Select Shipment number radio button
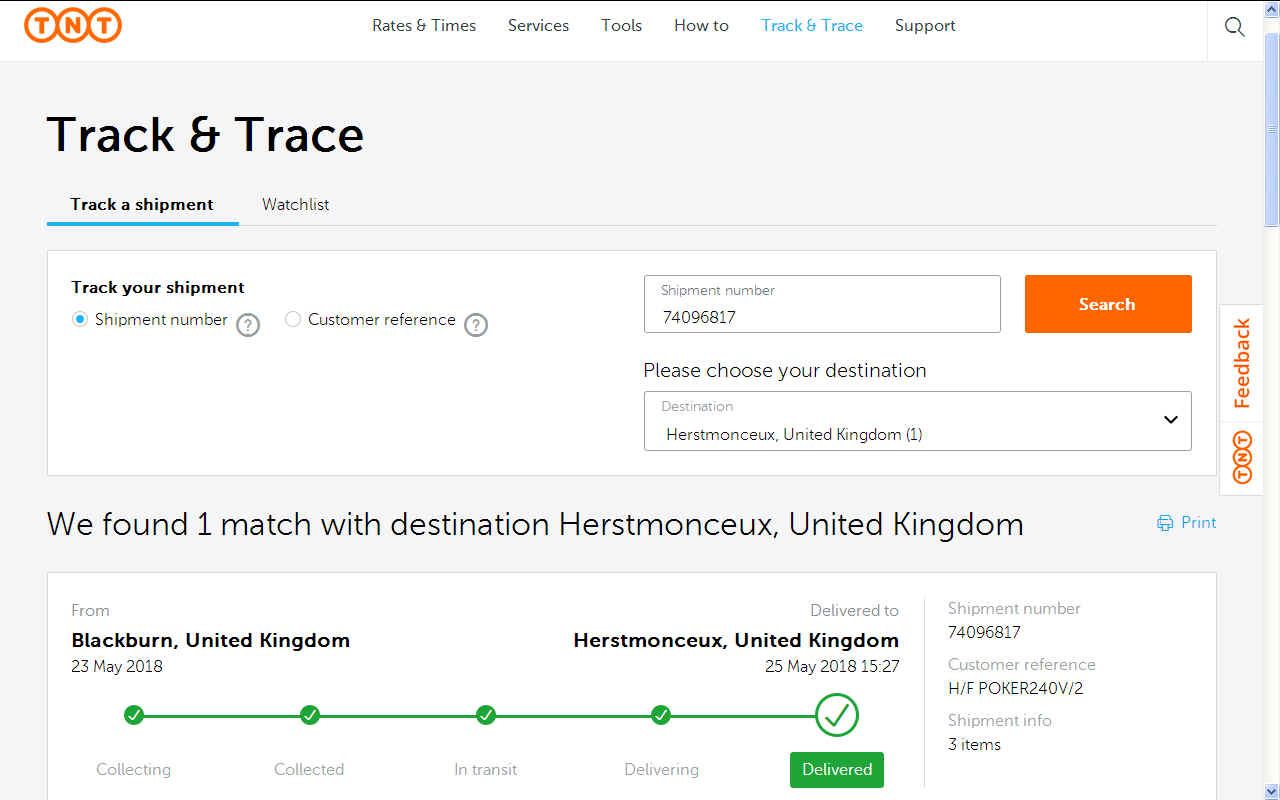1280x800 pixels. (x=80, y=319)
